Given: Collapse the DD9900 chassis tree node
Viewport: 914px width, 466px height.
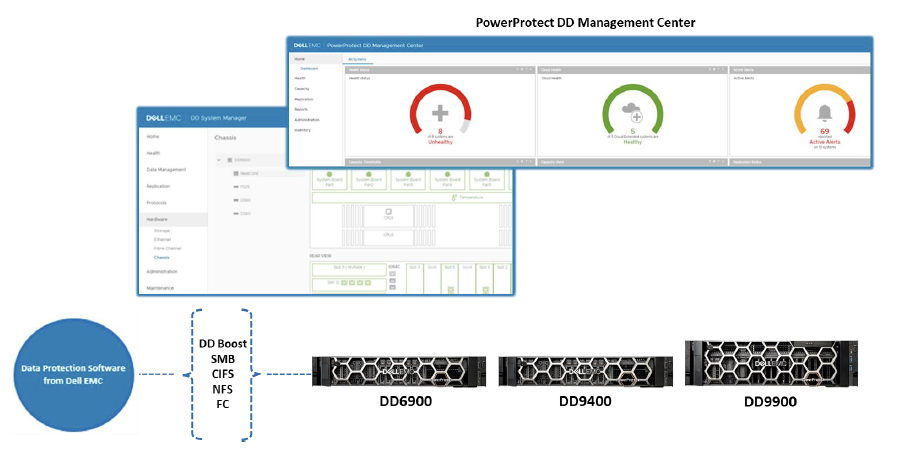Looking at the screenshot, I should pos(219,160).
